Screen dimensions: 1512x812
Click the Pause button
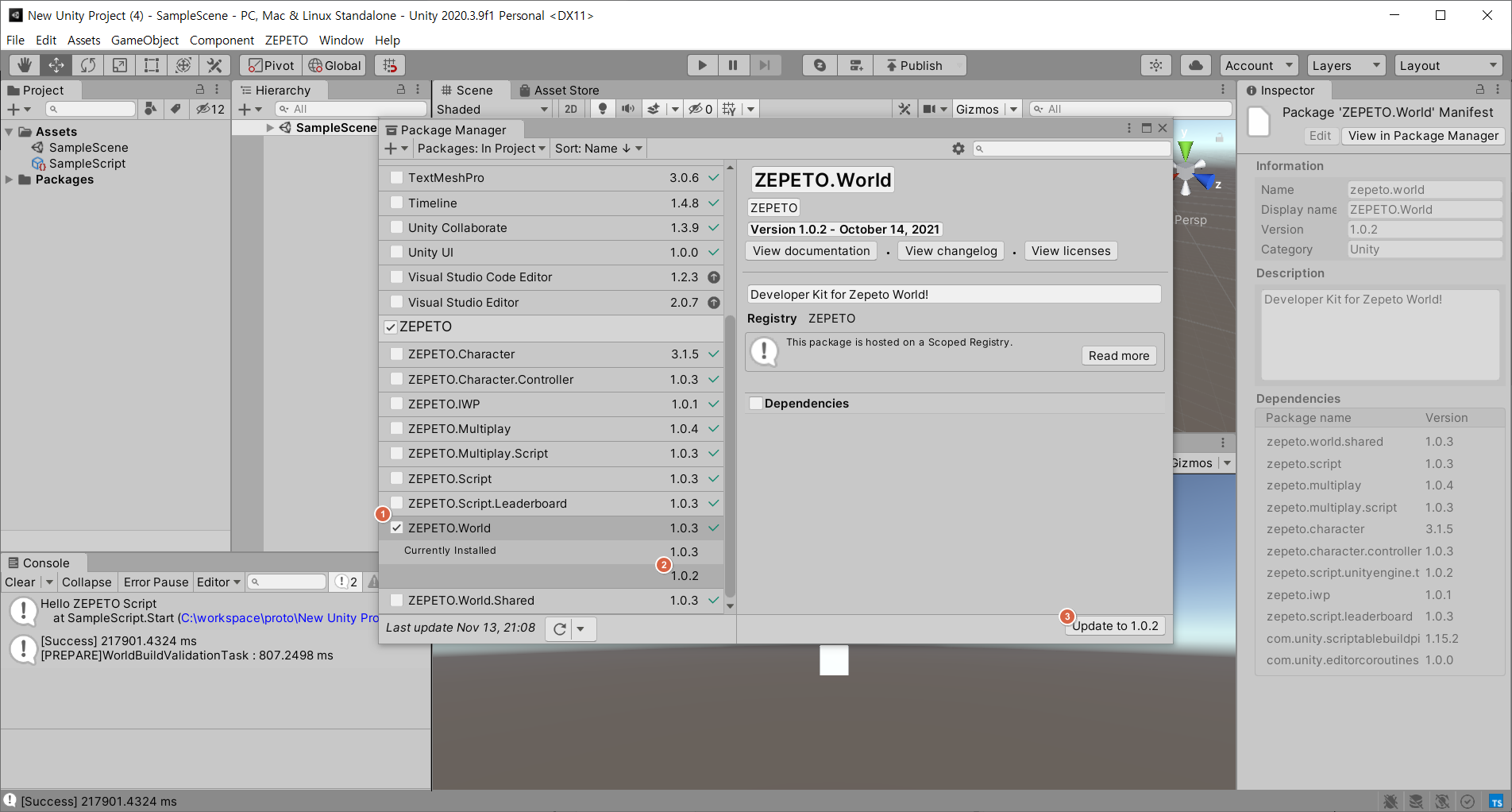coord(733,65)
